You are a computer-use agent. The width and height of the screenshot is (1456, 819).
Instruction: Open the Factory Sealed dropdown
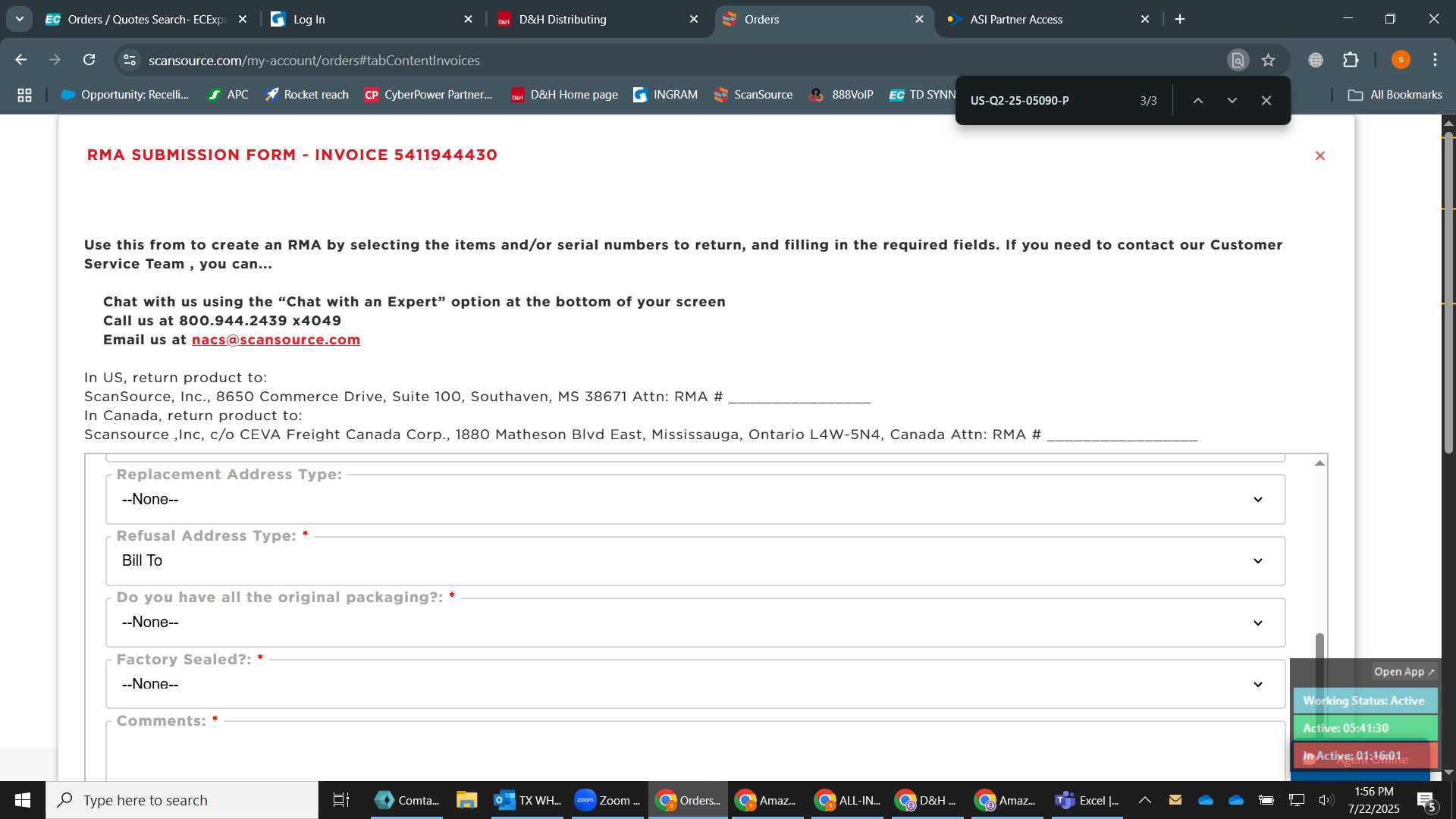tap(695, 683)
